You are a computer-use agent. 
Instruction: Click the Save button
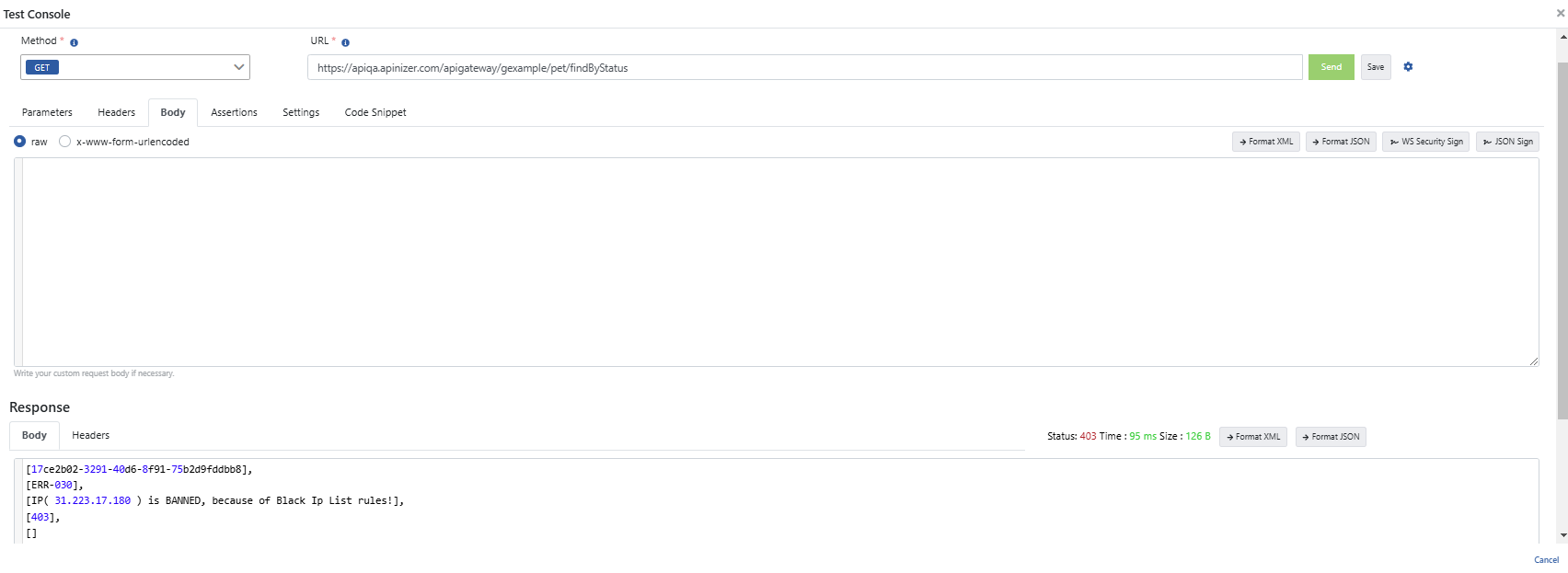[1376, 67]
